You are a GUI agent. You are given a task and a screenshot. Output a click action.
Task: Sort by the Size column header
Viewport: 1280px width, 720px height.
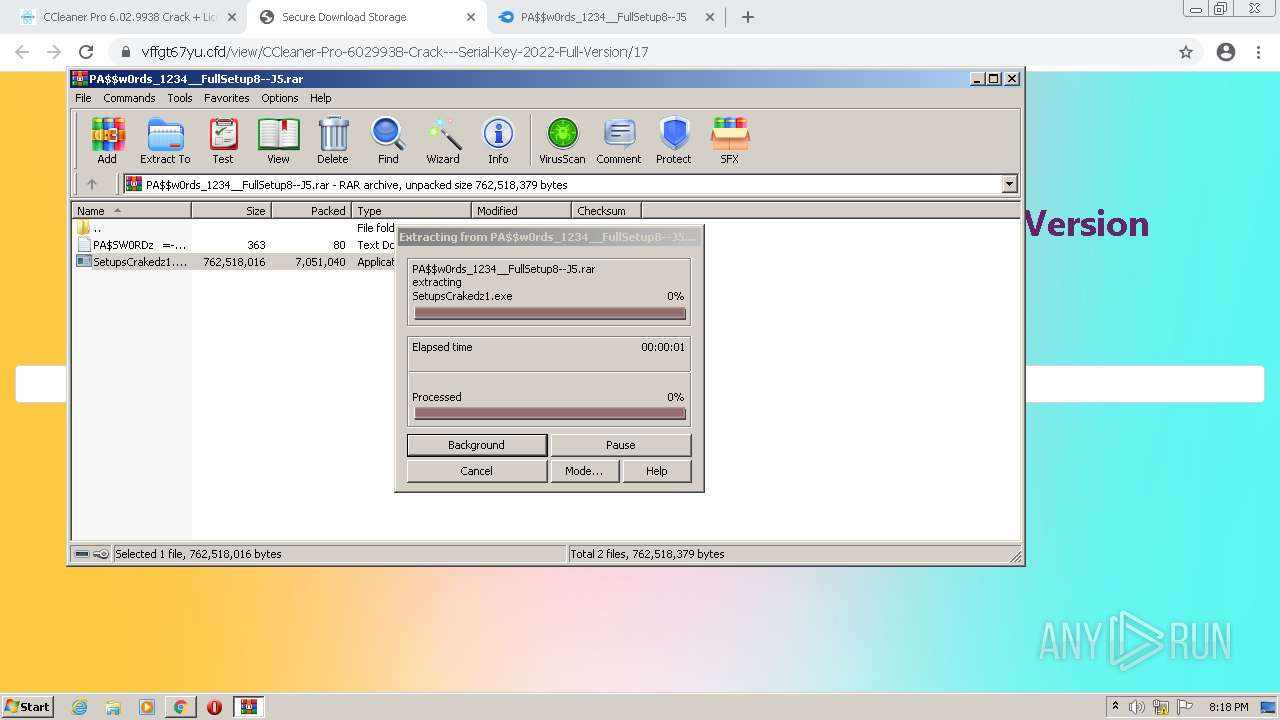(231, 211)
